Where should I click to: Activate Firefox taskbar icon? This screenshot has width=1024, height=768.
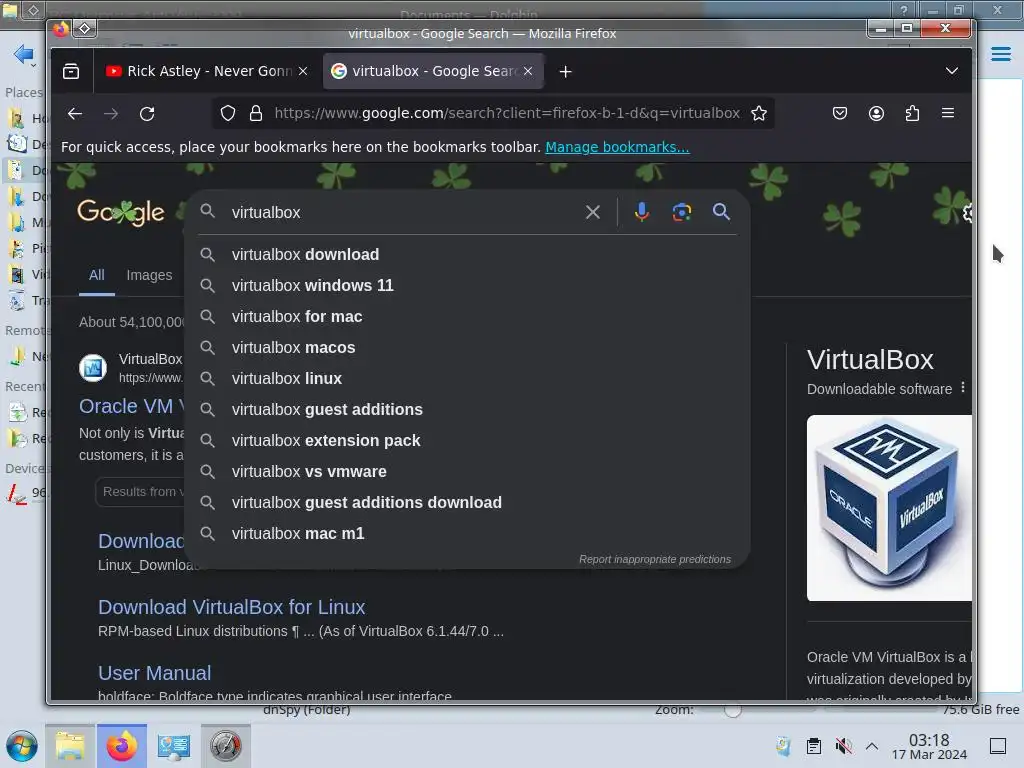[x=121, y=746]
